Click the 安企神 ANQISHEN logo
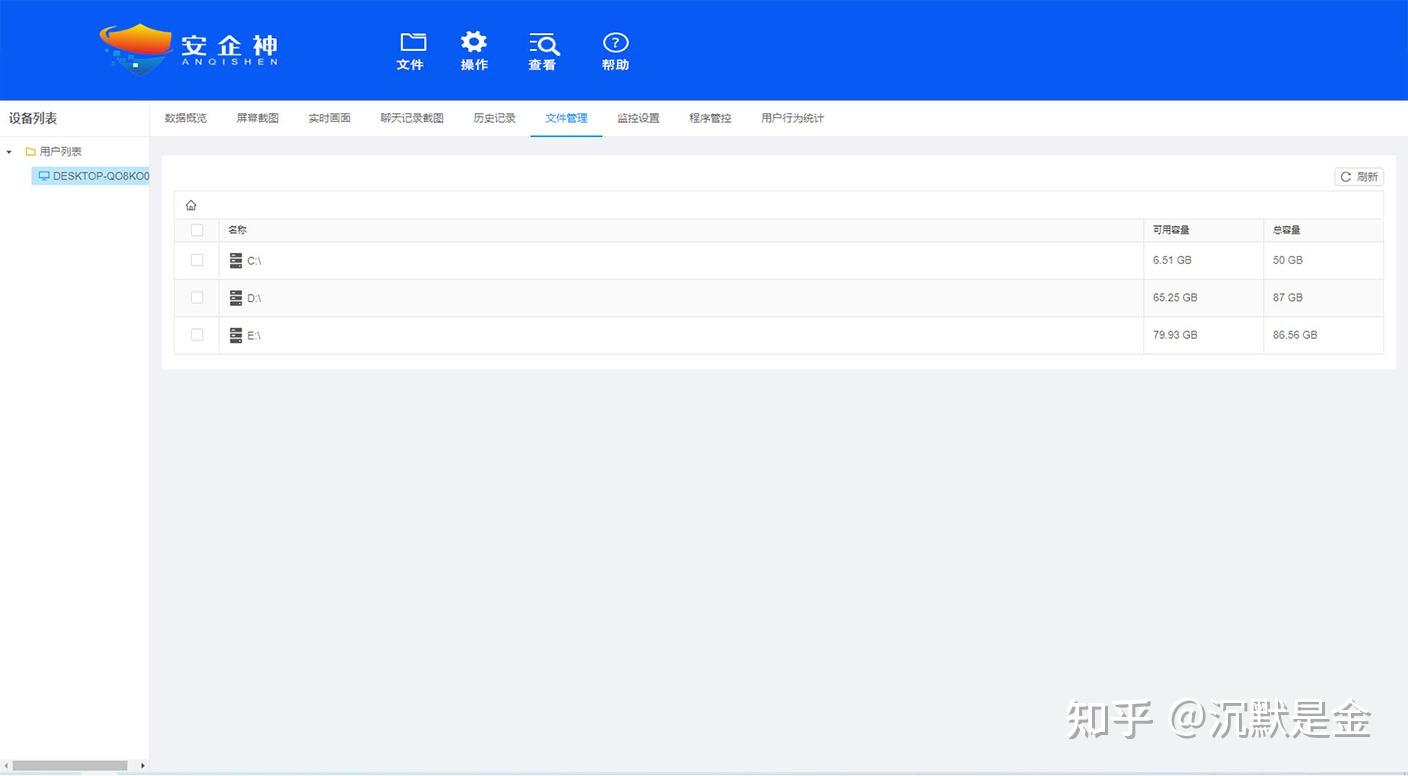This screenshot has height=776, width=1408. tap(189, 48)
